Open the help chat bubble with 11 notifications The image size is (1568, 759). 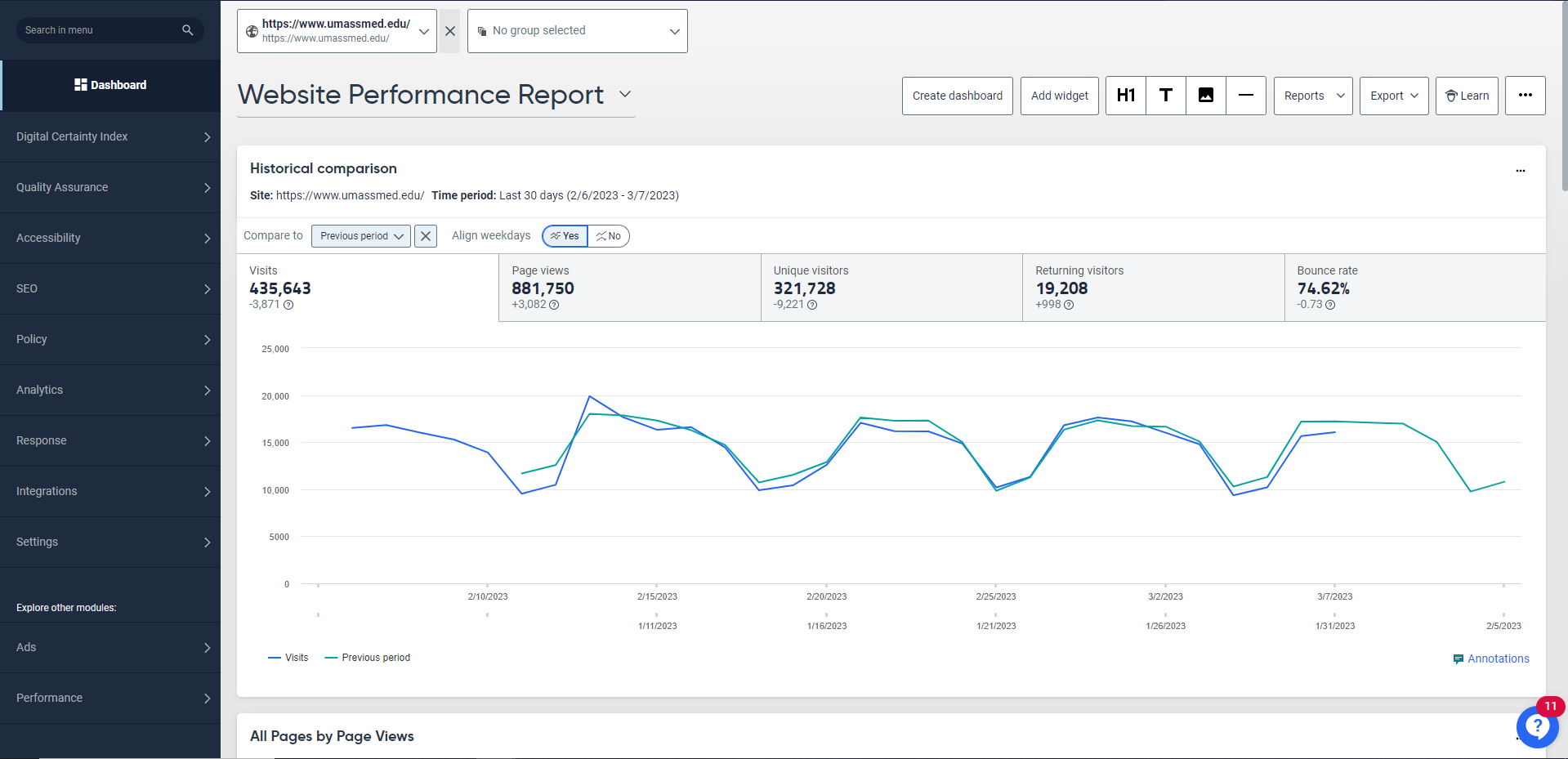[x=1537, y=726]
